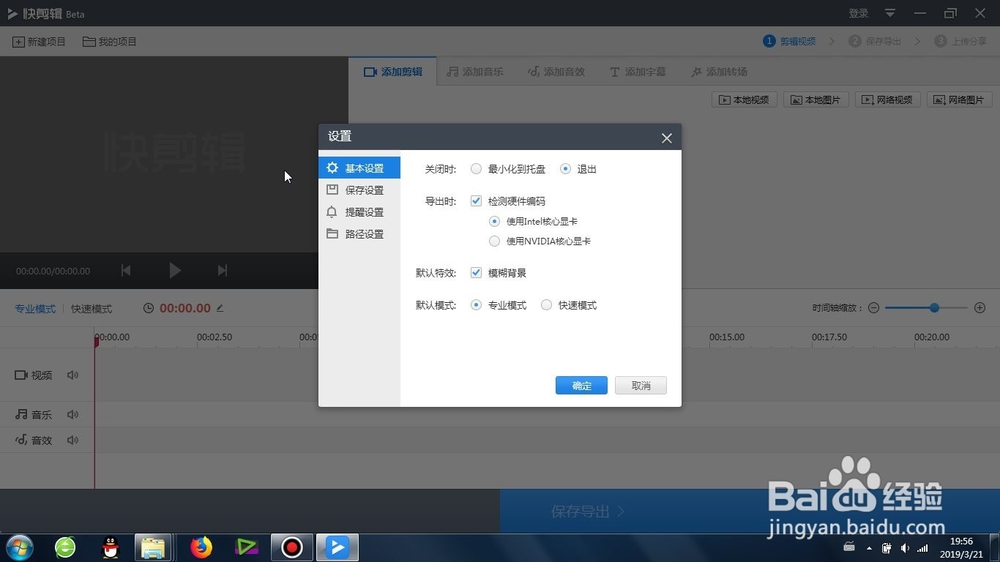Screen dimensions: 1000x562
Task: Click the 音效 track icon
Action: coord(21,440)
